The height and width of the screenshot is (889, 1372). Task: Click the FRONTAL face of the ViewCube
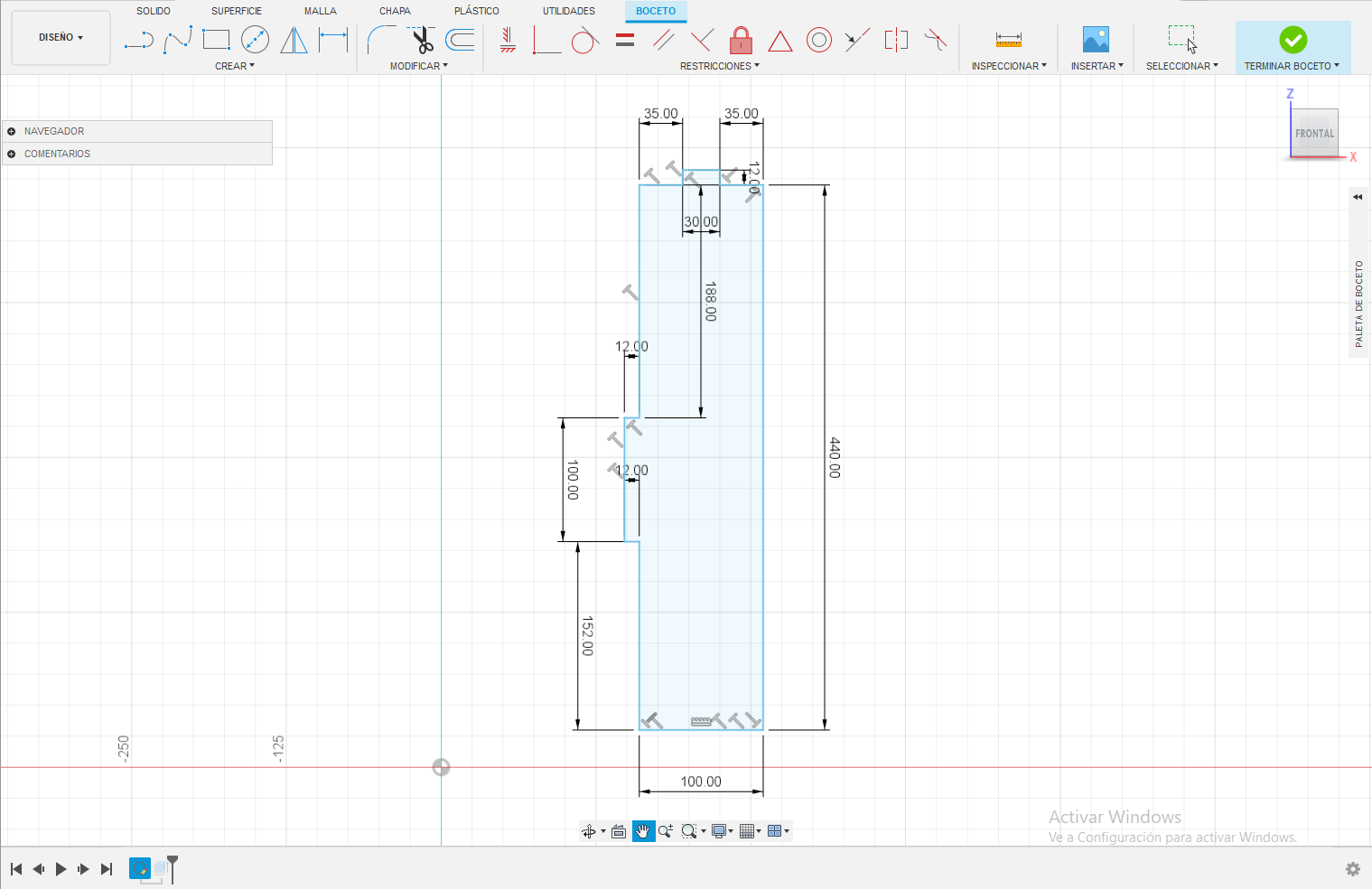[1314, 134]
